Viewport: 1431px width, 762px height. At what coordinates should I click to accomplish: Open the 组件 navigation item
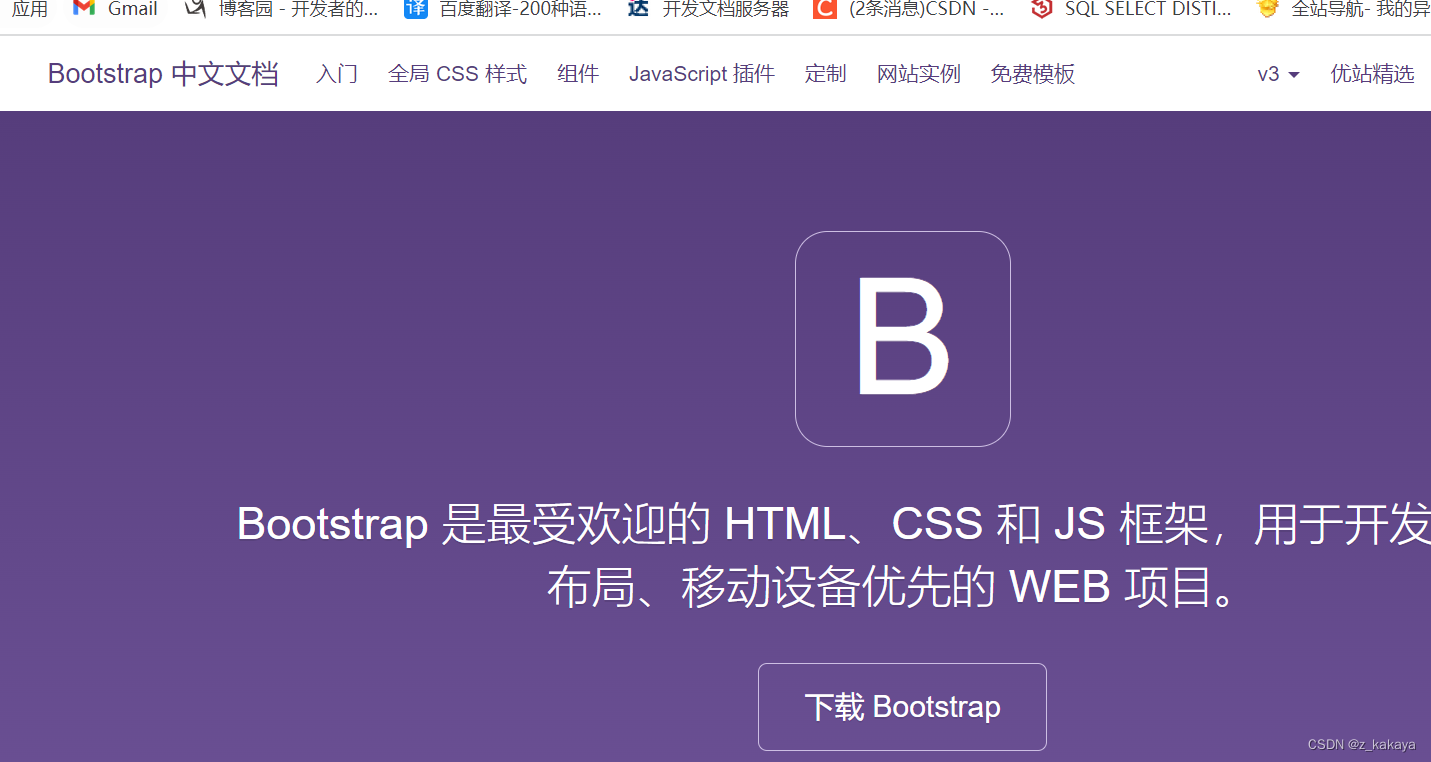click(578, 74)
